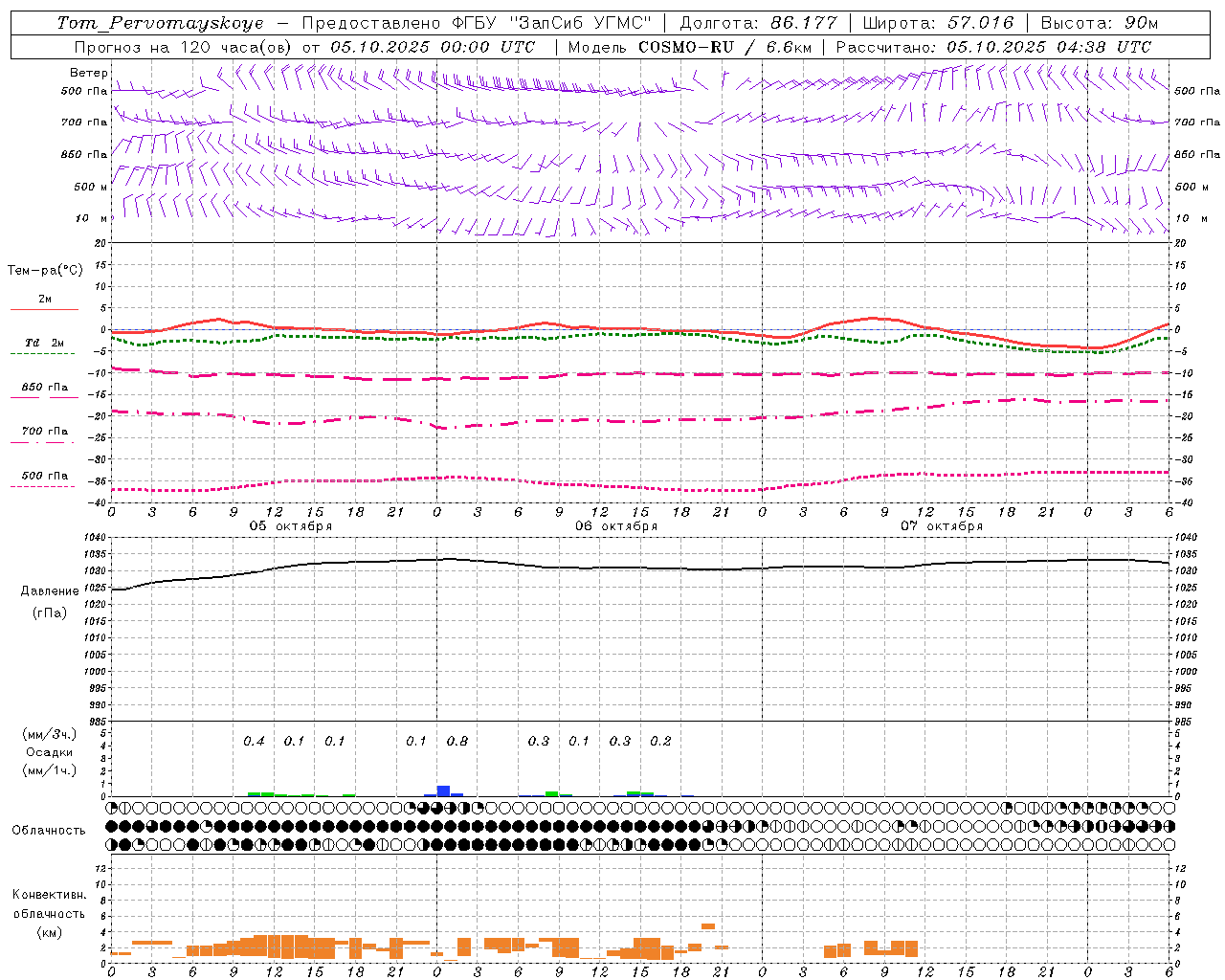This screenshot has height=980, width=1225.
Task: Select the 'Модель COSMO-RU / 6.6км' label
Action: 689,47
